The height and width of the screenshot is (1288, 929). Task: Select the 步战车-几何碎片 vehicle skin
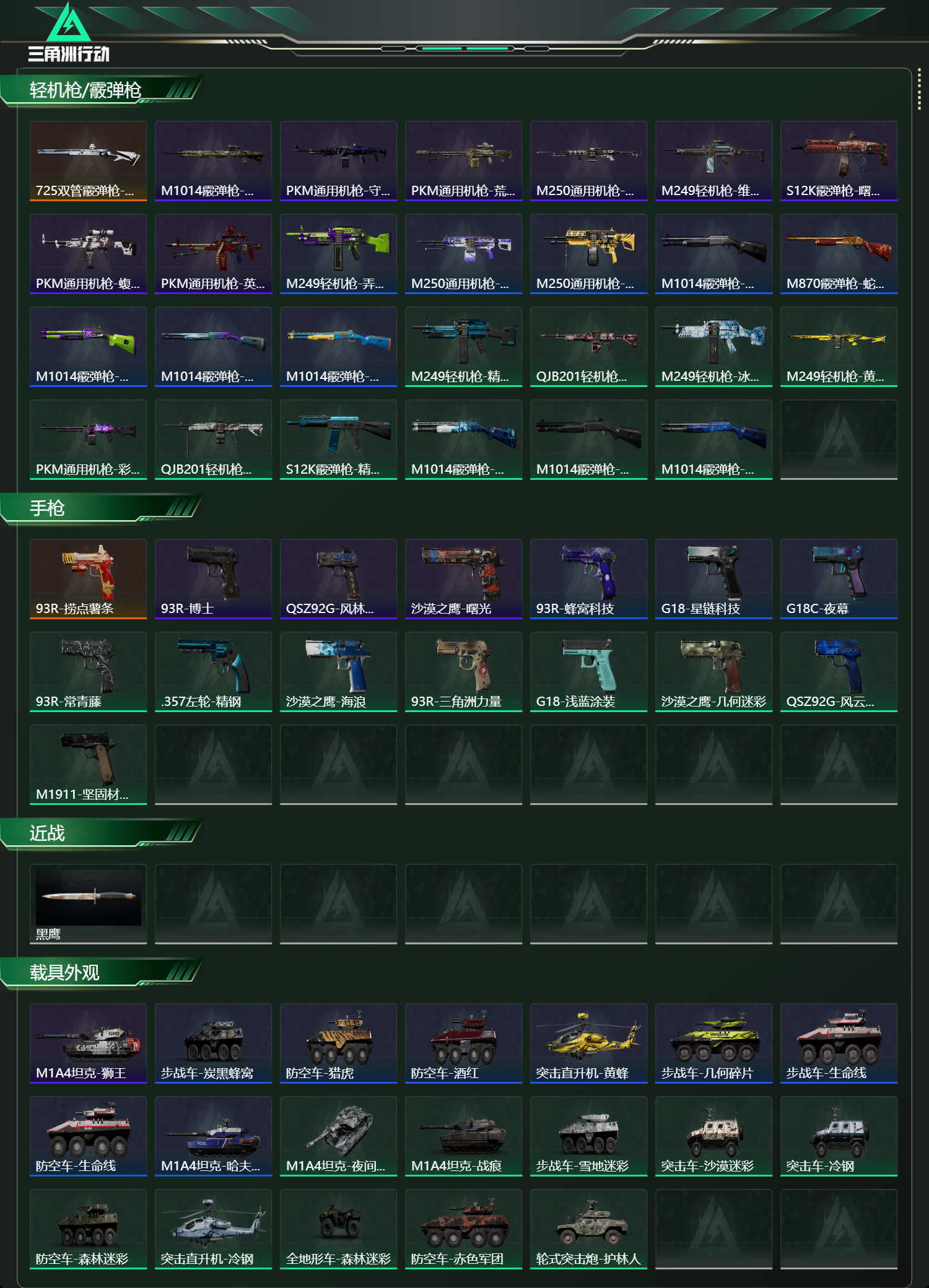(713, 1043)
